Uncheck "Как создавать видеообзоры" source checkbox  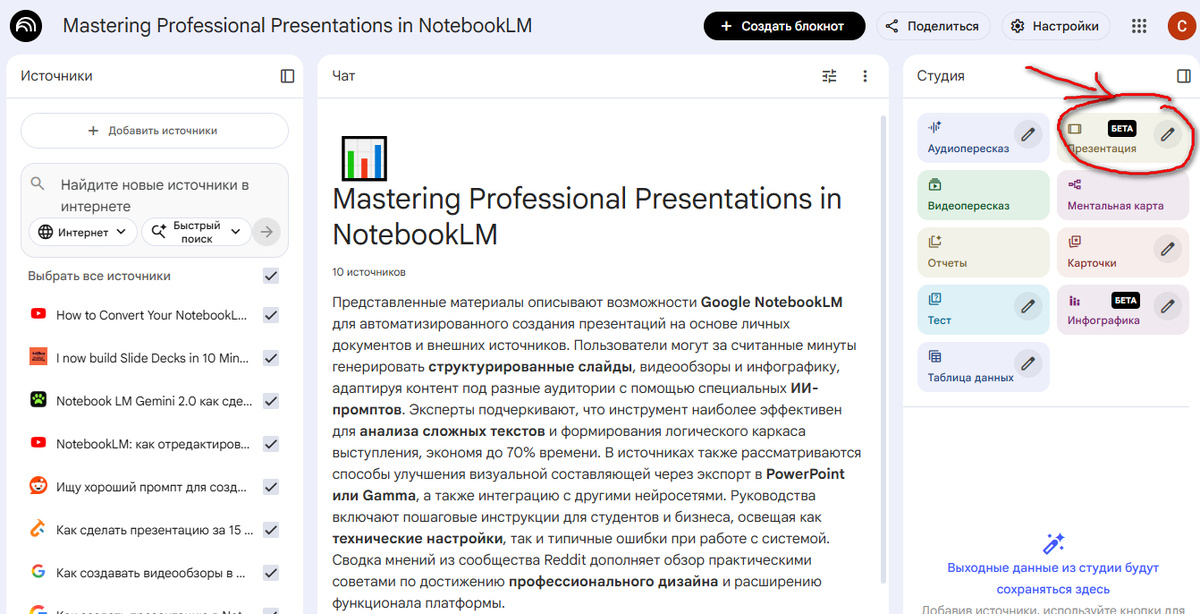(x=270, y=573)
